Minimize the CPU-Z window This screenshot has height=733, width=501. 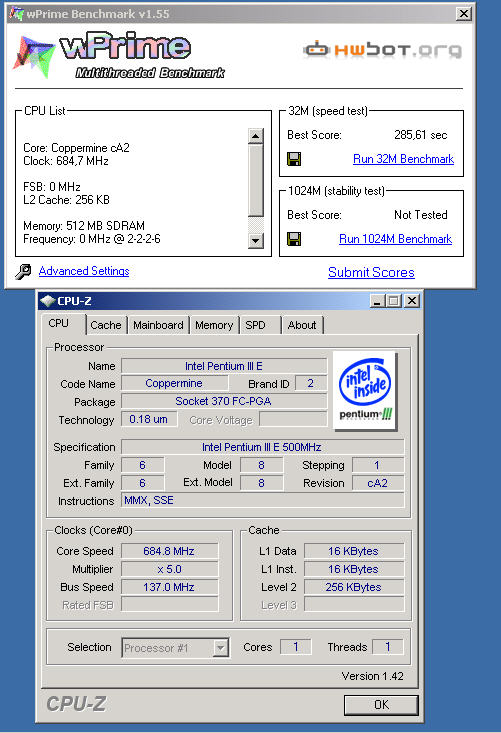pyautogui.click(x=377, y=301)
